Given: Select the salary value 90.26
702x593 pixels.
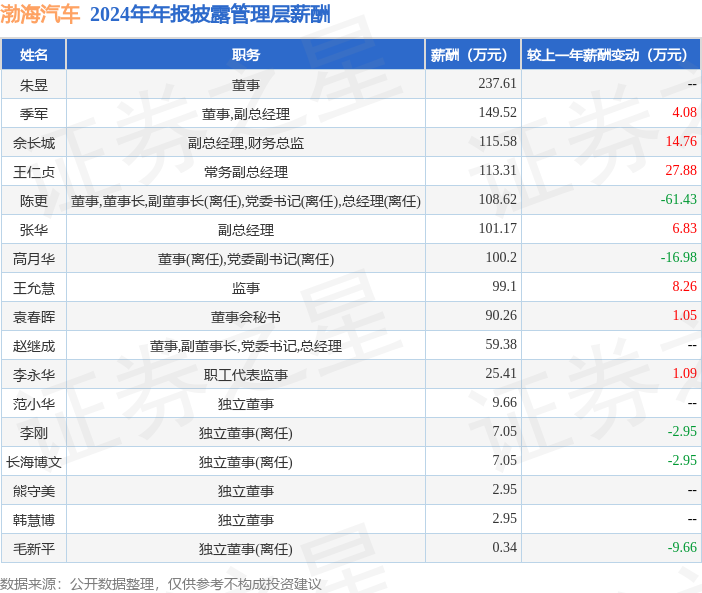Looking at the screenshot, I should click(x=501, y=316).
